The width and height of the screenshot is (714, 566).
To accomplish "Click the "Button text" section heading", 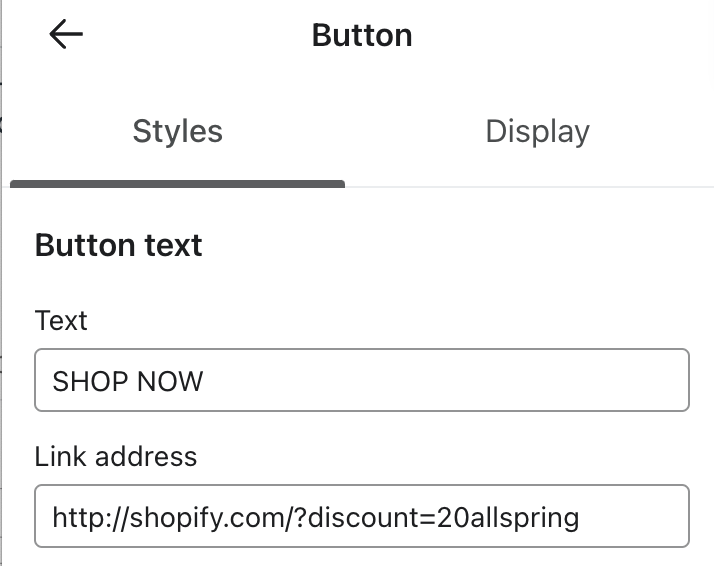I will pos(118,245).
